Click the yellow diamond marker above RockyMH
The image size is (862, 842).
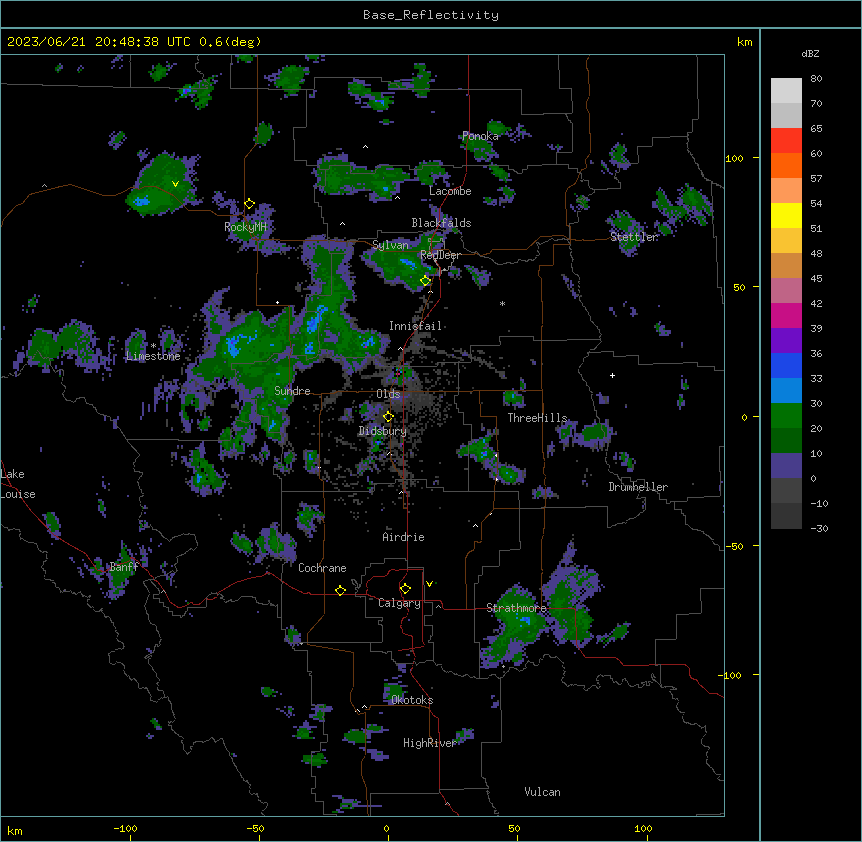(x=250, y=204)
